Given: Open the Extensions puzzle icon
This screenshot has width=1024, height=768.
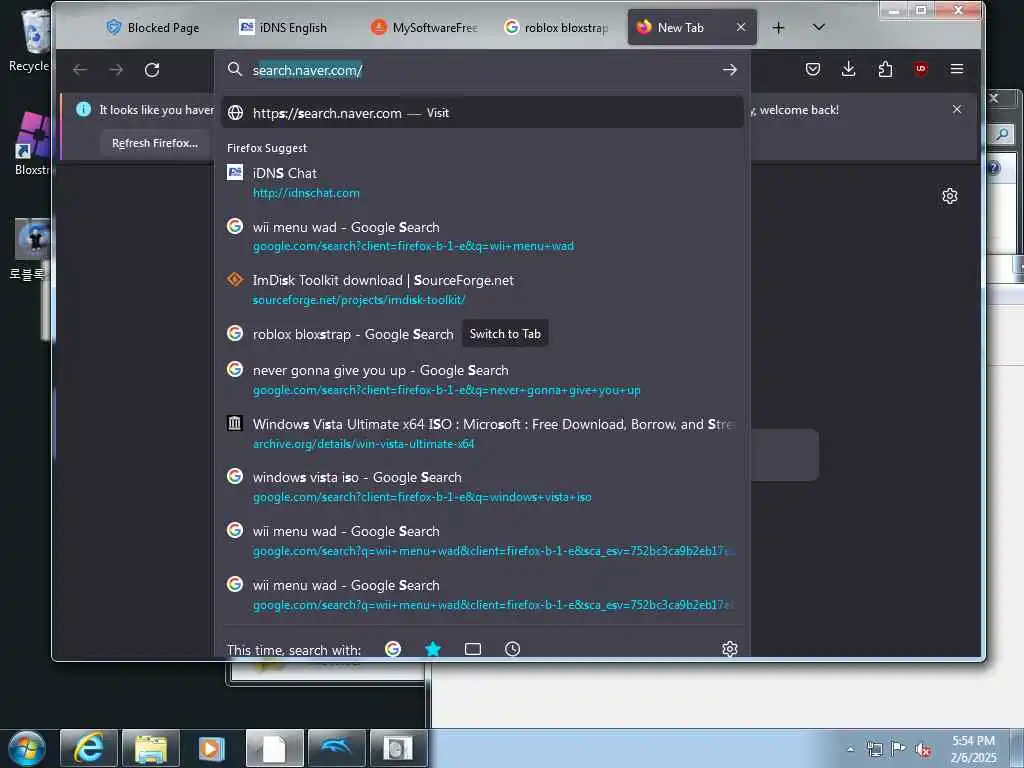Looking at the screenshot, I should (x=885, y=69).
